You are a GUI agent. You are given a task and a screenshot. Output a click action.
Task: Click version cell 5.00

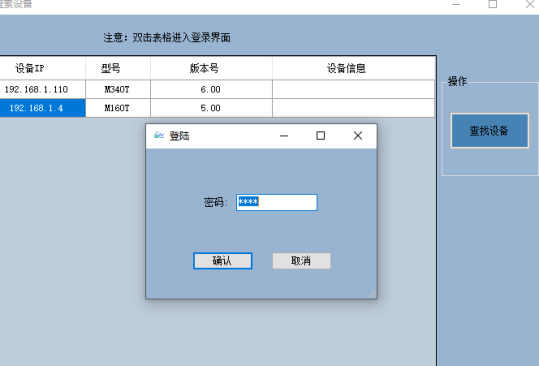211,108
